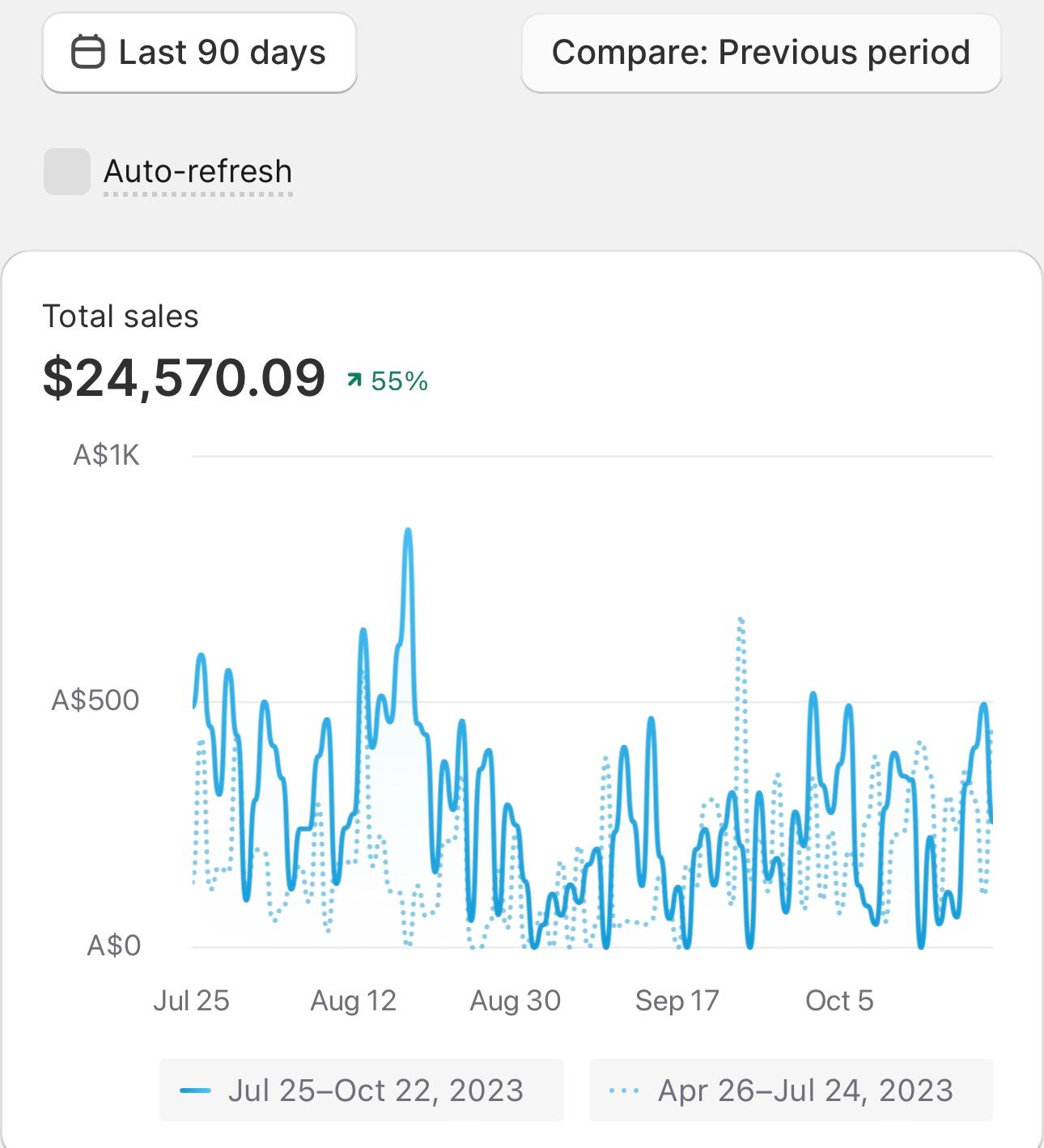Toggle the Jul 25–Oct 22, 2023 legend series
This screenshot has height=1148, width=1044.
pos(361,1091)
